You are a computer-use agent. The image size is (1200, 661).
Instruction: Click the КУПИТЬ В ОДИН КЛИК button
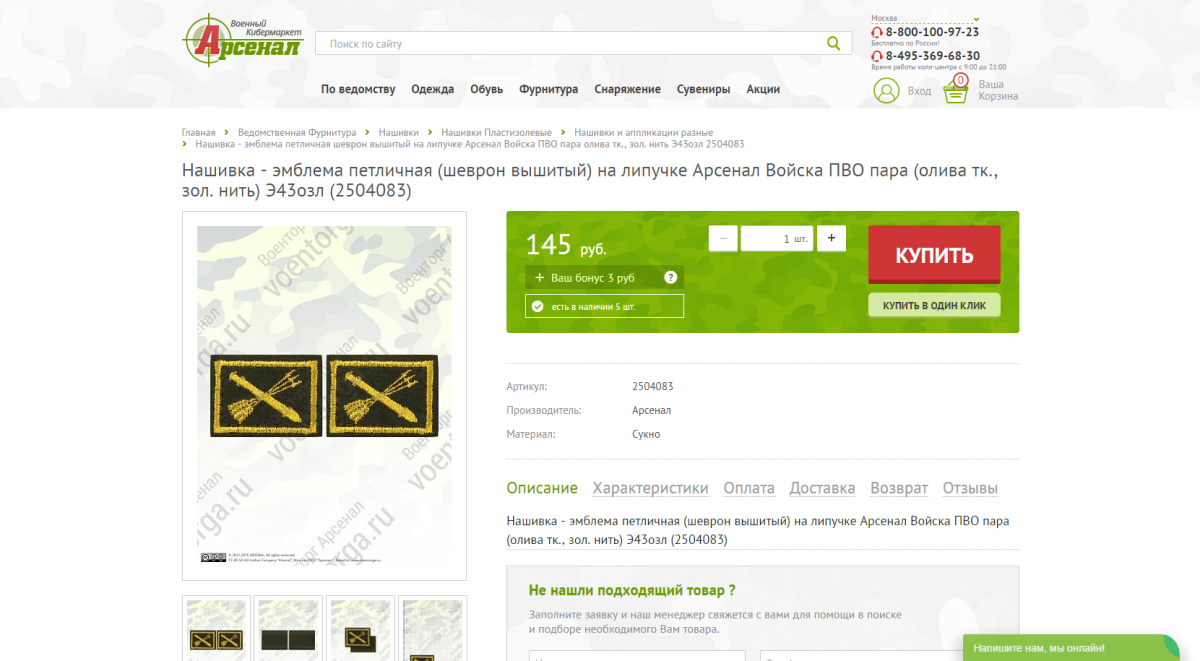pos(934,305)
